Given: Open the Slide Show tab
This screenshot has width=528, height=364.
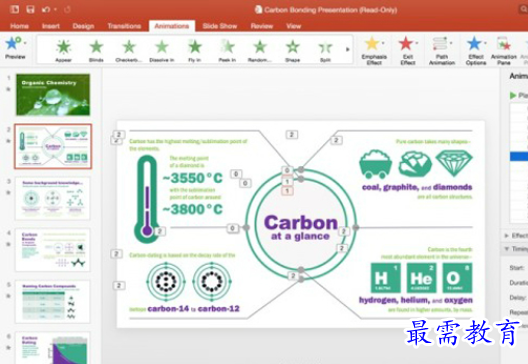Looking at the screenshot, I should click(x=220, y=26).
